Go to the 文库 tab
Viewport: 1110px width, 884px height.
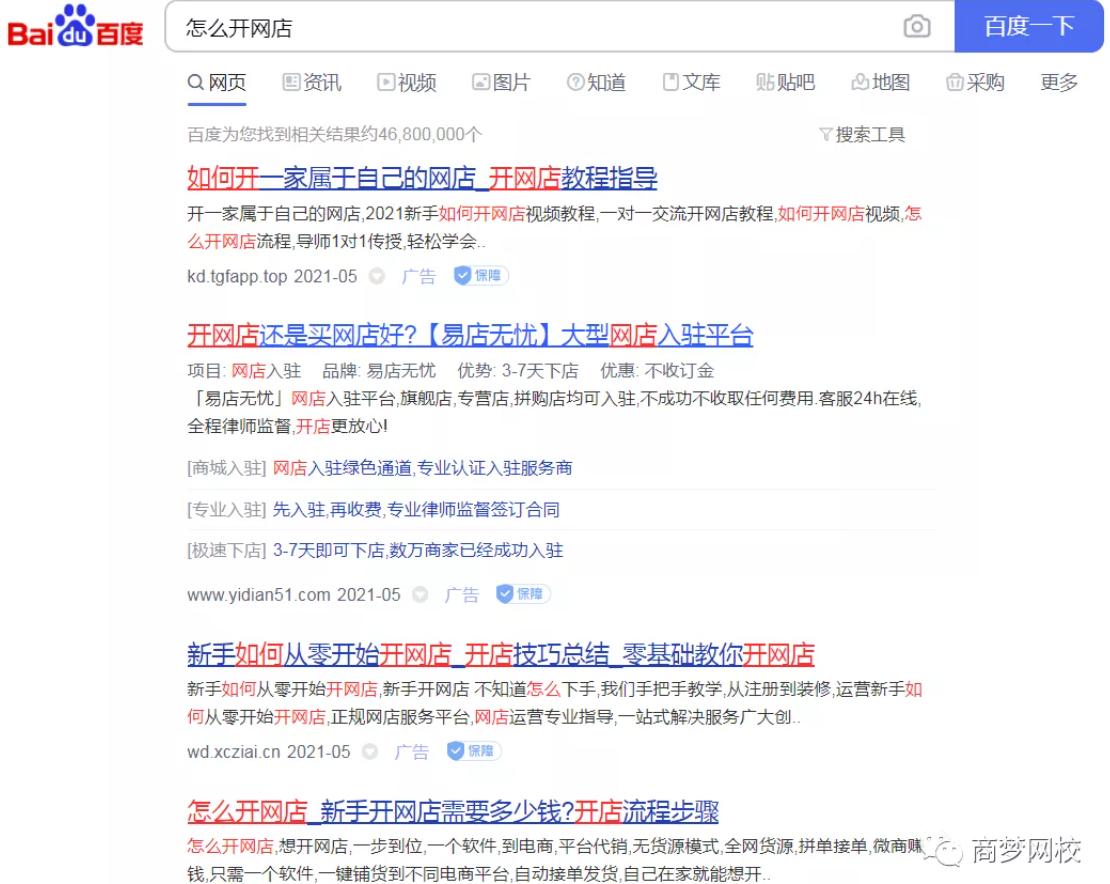(691, 83)
